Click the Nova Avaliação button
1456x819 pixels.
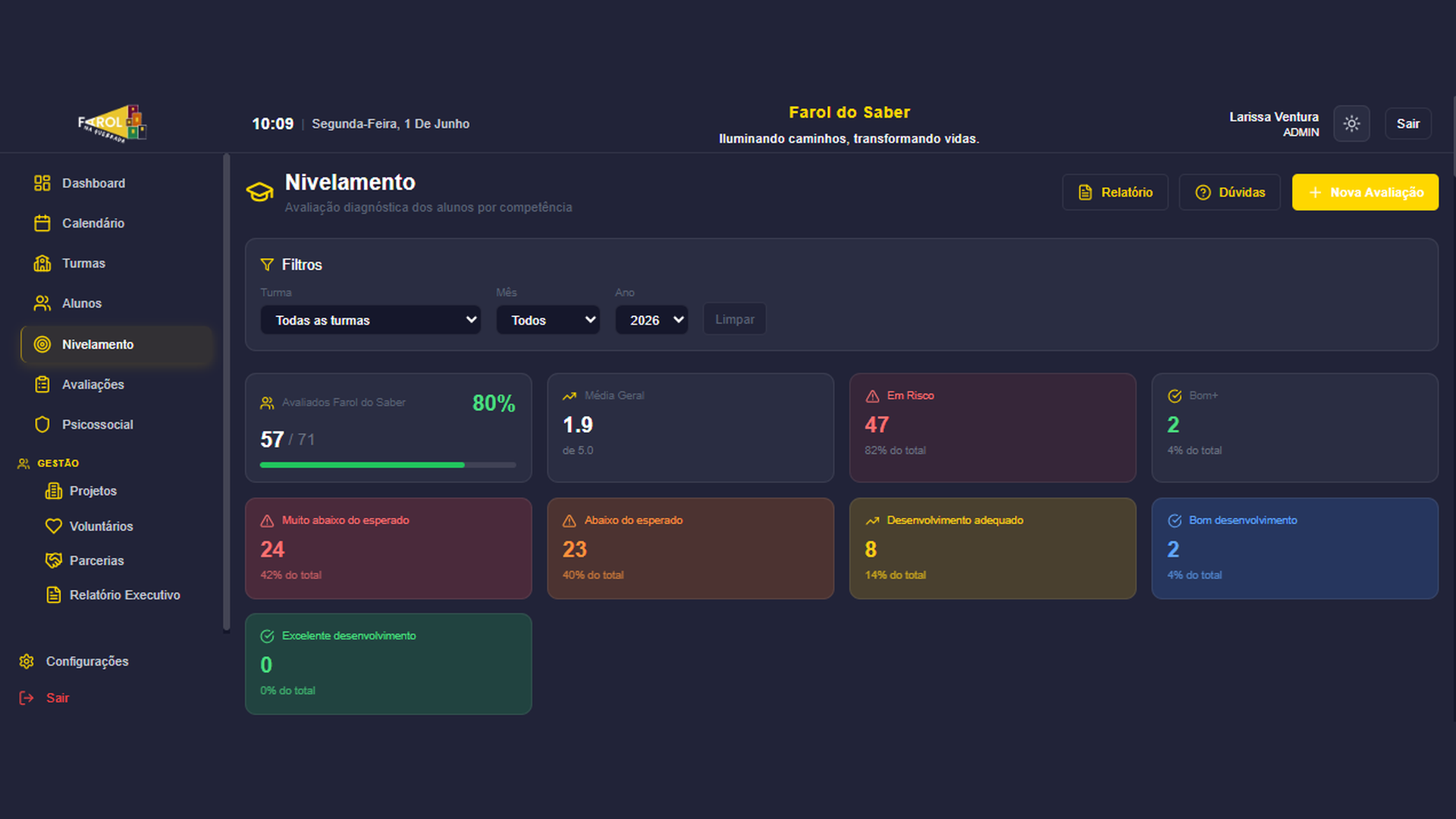tap(1365, 193)
